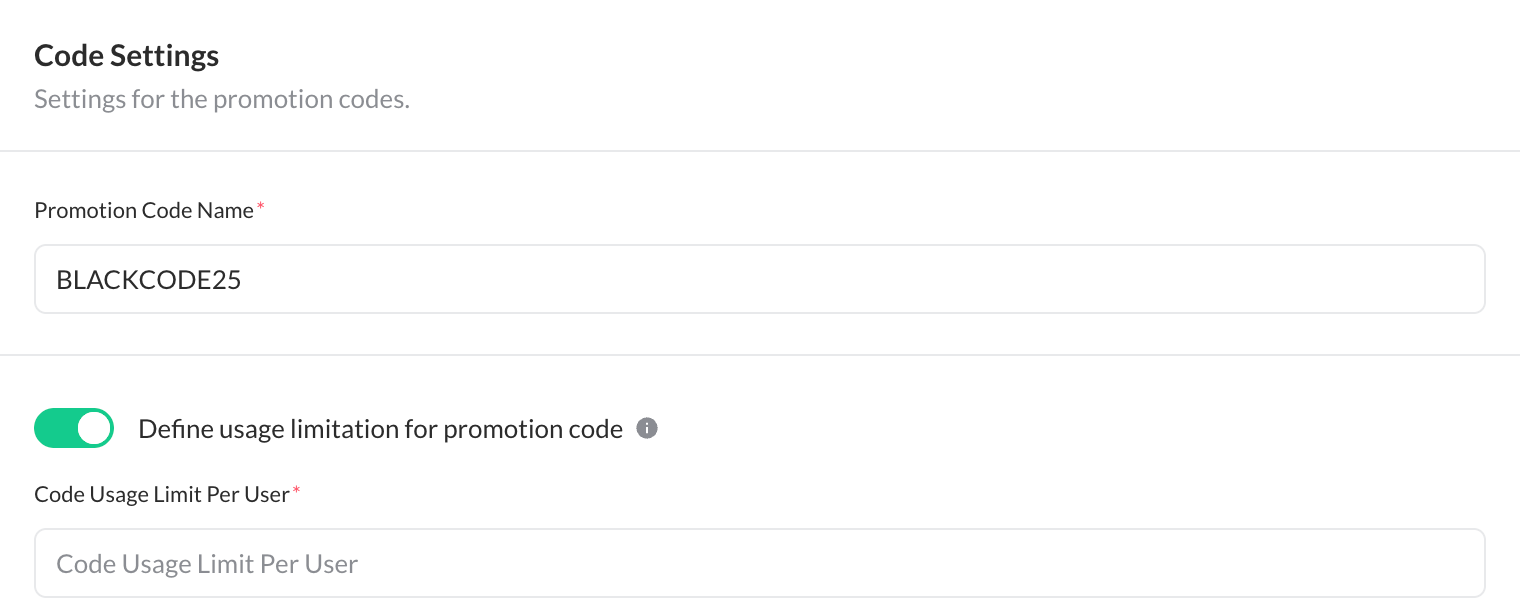The image size is (1520, 614).
Task: Click the BLACKCODE25 text in the field
Action: coord(149,280)
